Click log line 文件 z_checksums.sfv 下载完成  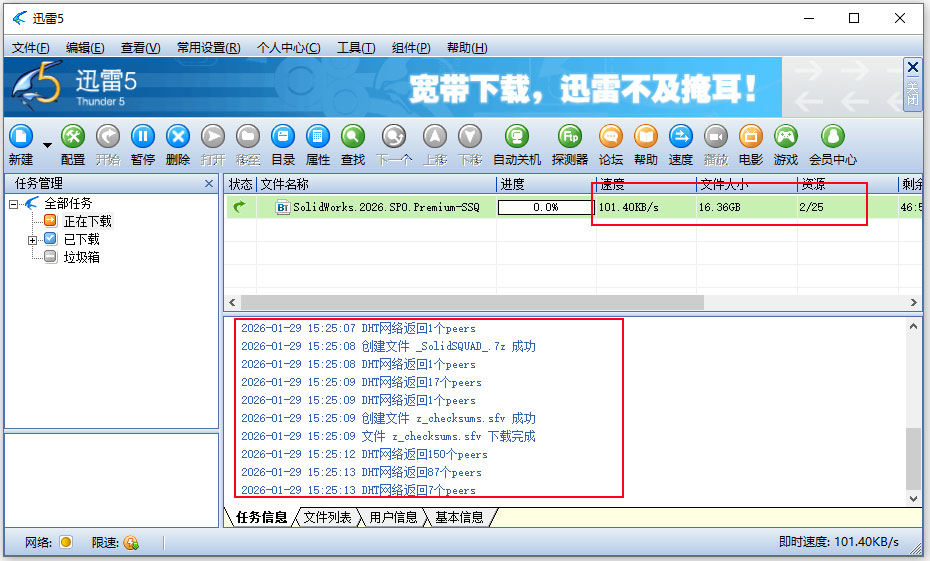pyautogui.click(x=388, y=436)
